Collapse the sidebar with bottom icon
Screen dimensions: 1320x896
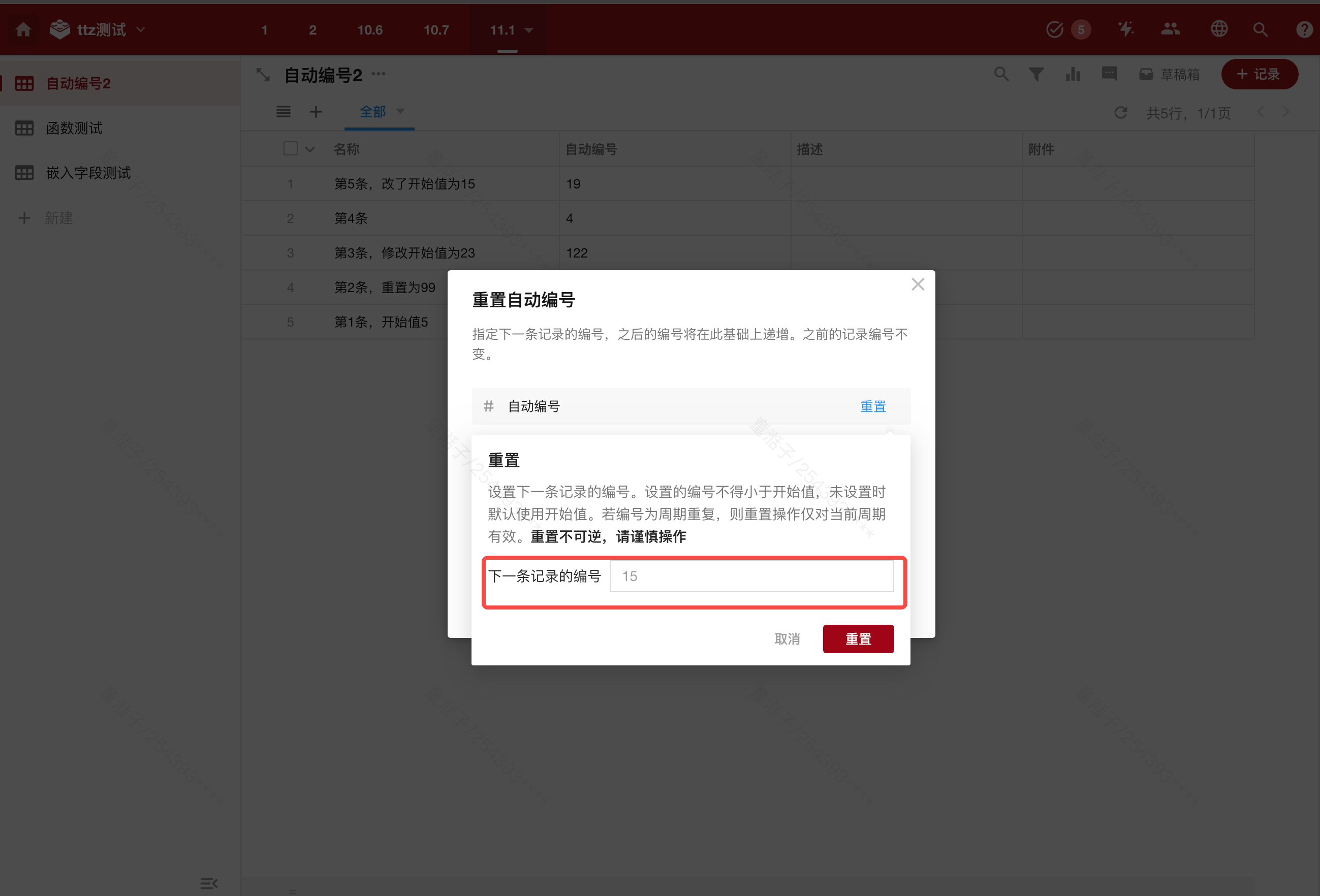[x=209, y=883]
